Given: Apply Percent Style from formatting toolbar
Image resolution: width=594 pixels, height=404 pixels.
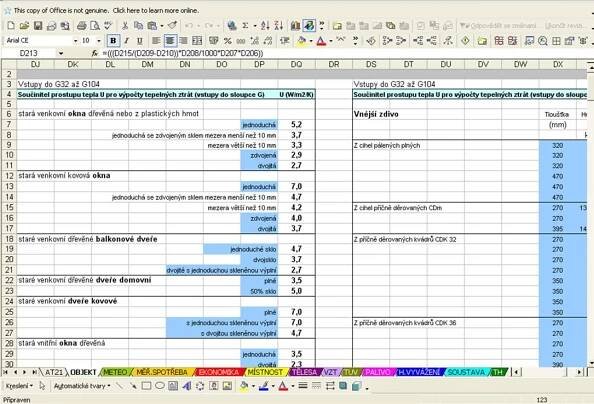Looking at the screenshot, I should point(228,41).
